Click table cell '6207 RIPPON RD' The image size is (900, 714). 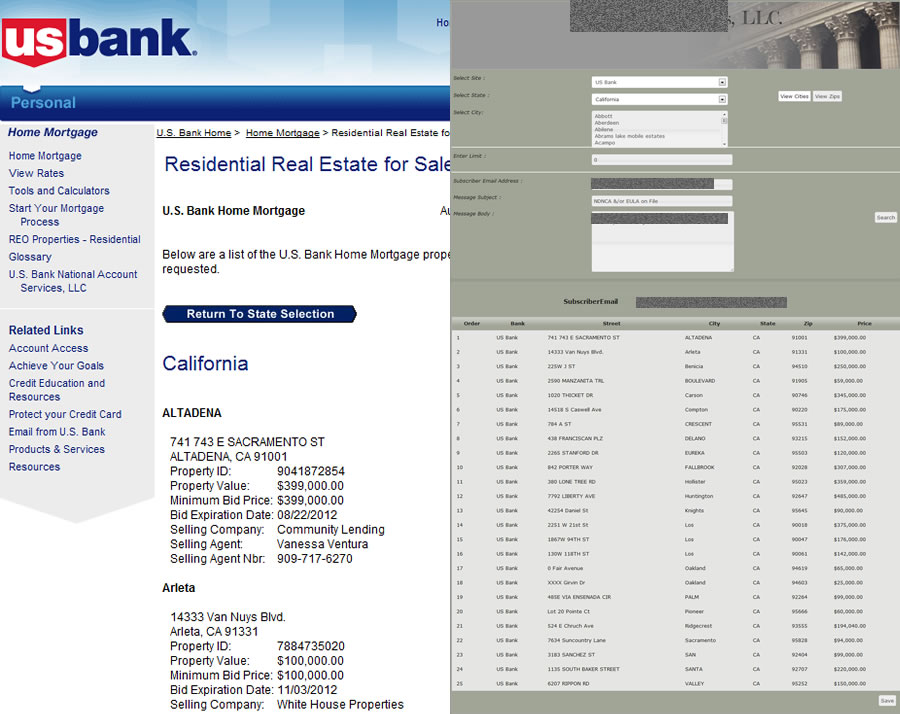[x=568, y=684]
